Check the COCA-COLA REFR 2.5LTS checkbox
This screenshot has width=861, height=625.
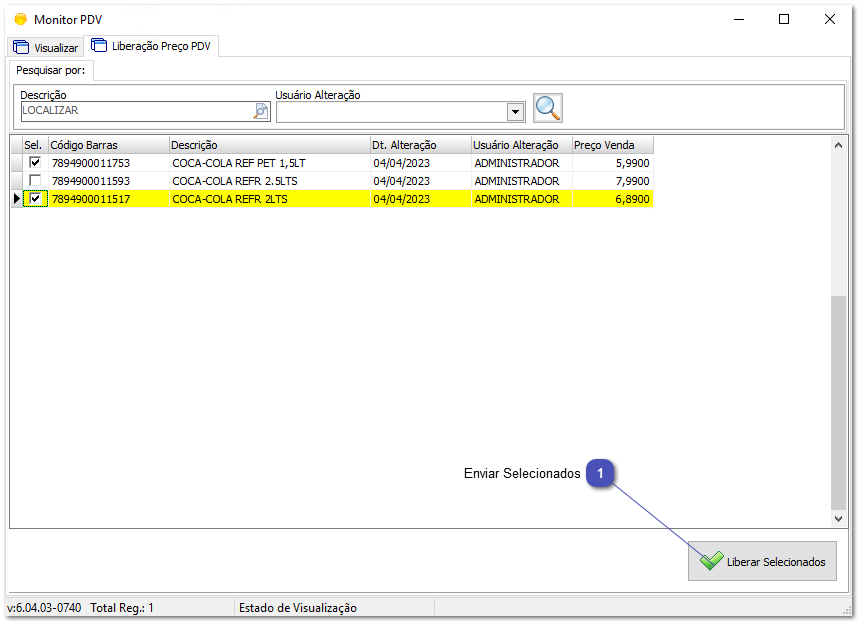pyautogui.click(x=36, y=181)
